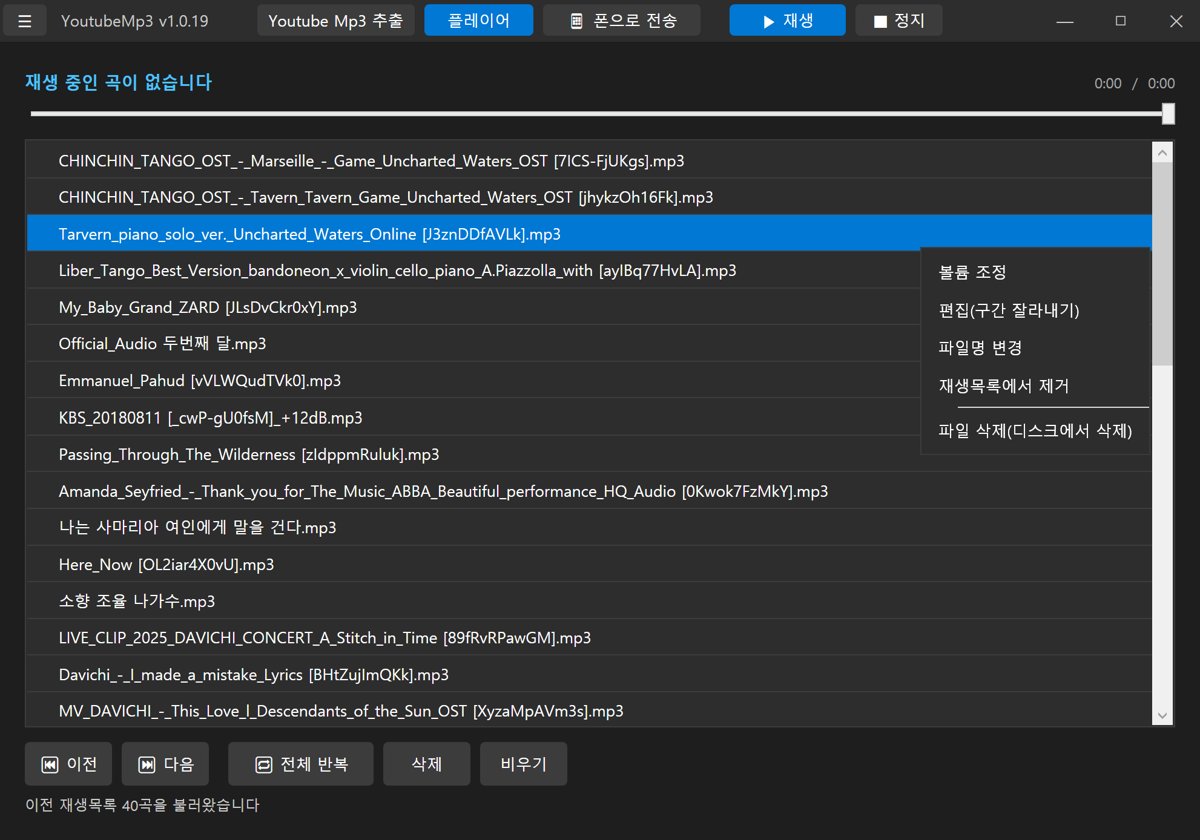Screen dimensions: 1200x840
Task: Select 편집(구간 잘라내기) in the context menu
Action: pos(1035,310)
